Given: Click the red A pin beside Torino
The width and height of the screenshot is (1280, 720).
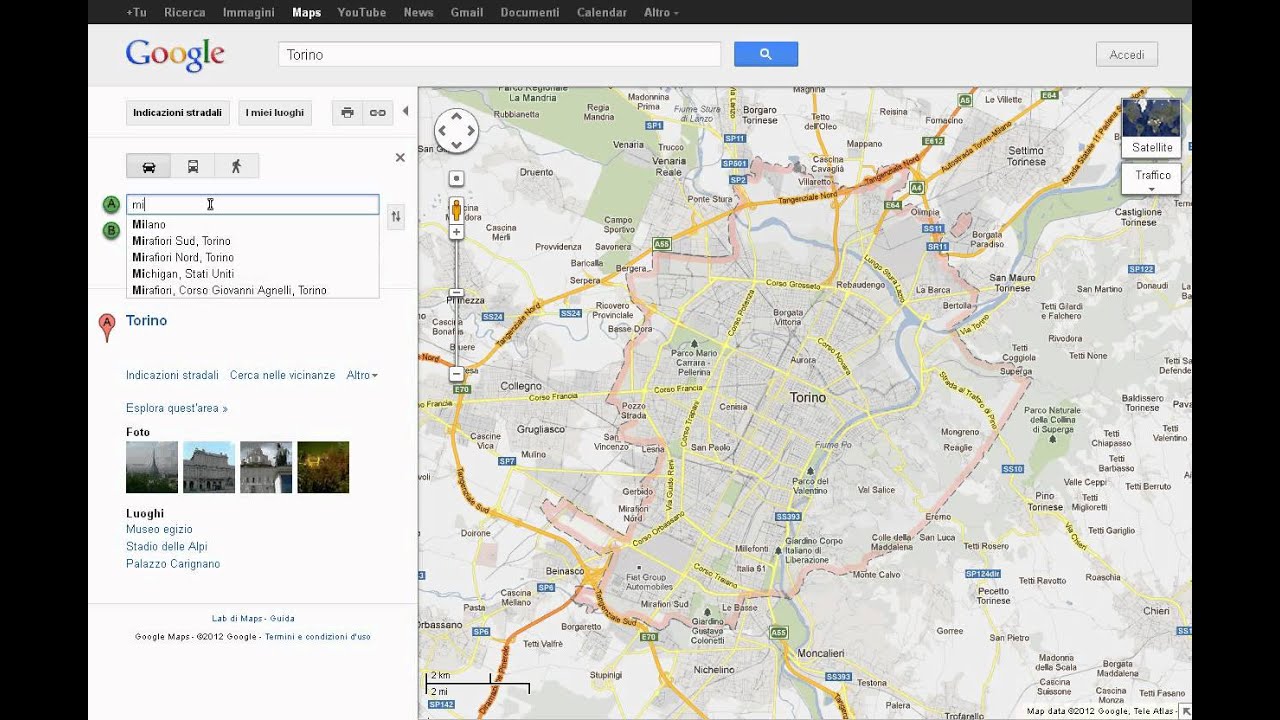Looking at the screenshot, I should click(x=107, y=327).
